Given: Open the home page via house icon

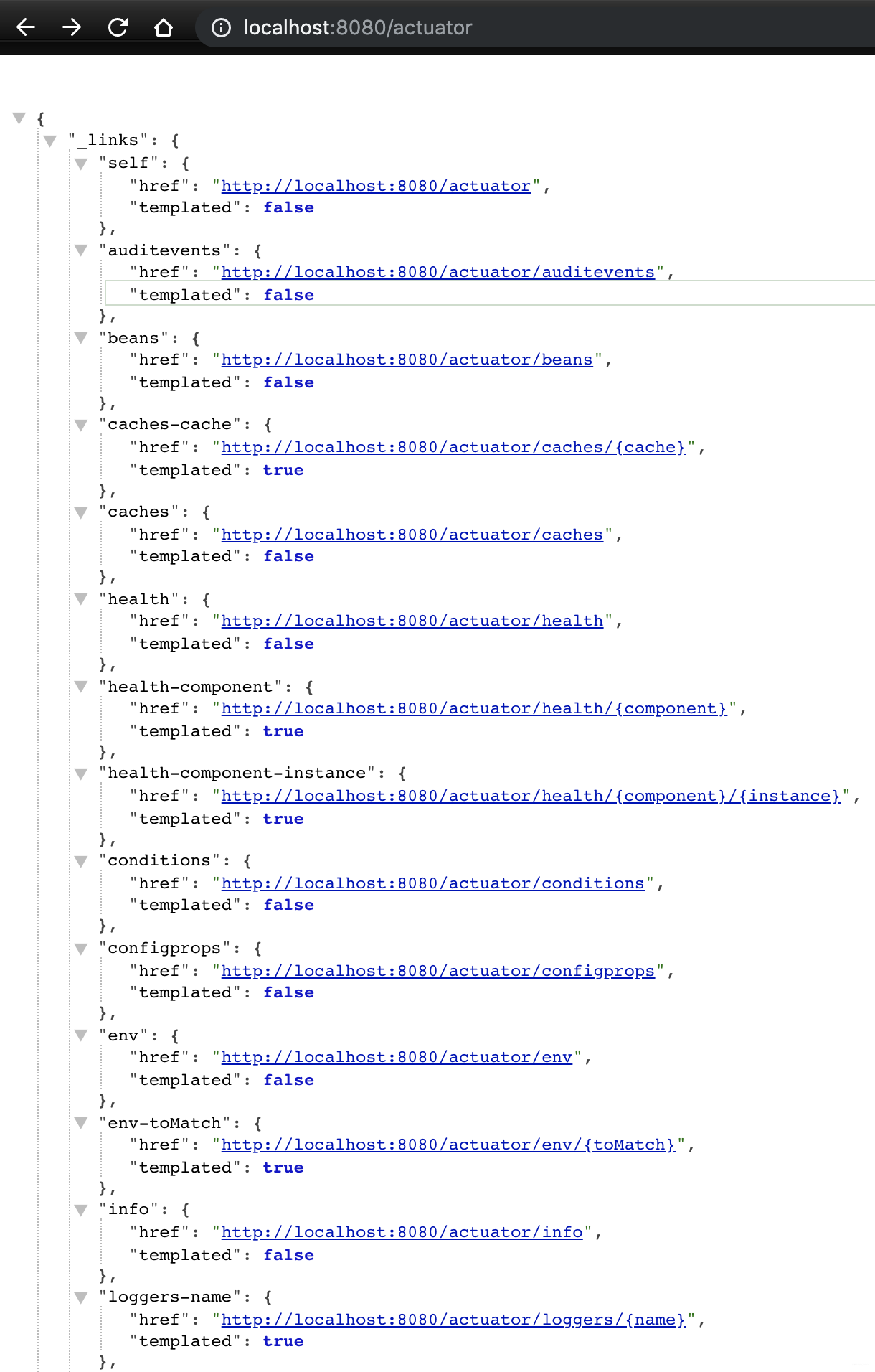Looking at the screenshot, I should [164, 27].
